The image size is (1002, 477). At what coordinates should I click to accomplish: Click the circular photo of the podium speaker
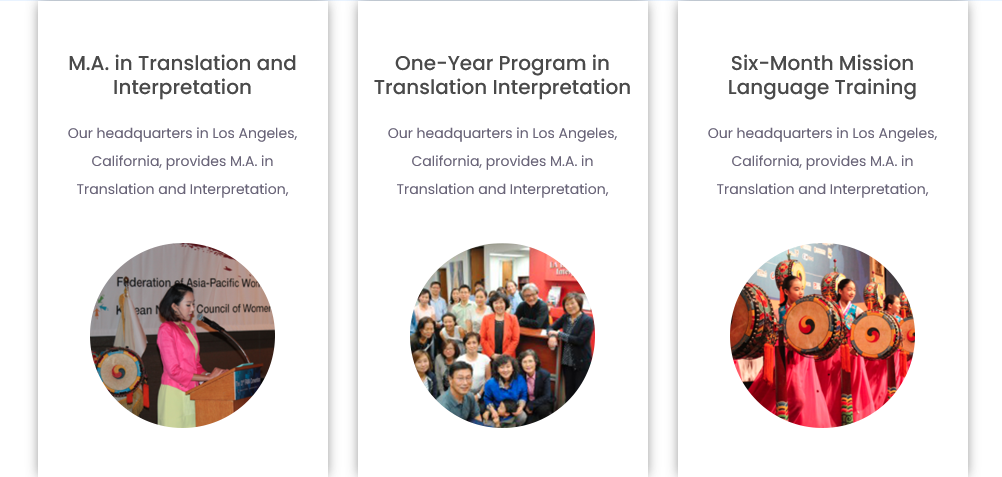(182, 335)
